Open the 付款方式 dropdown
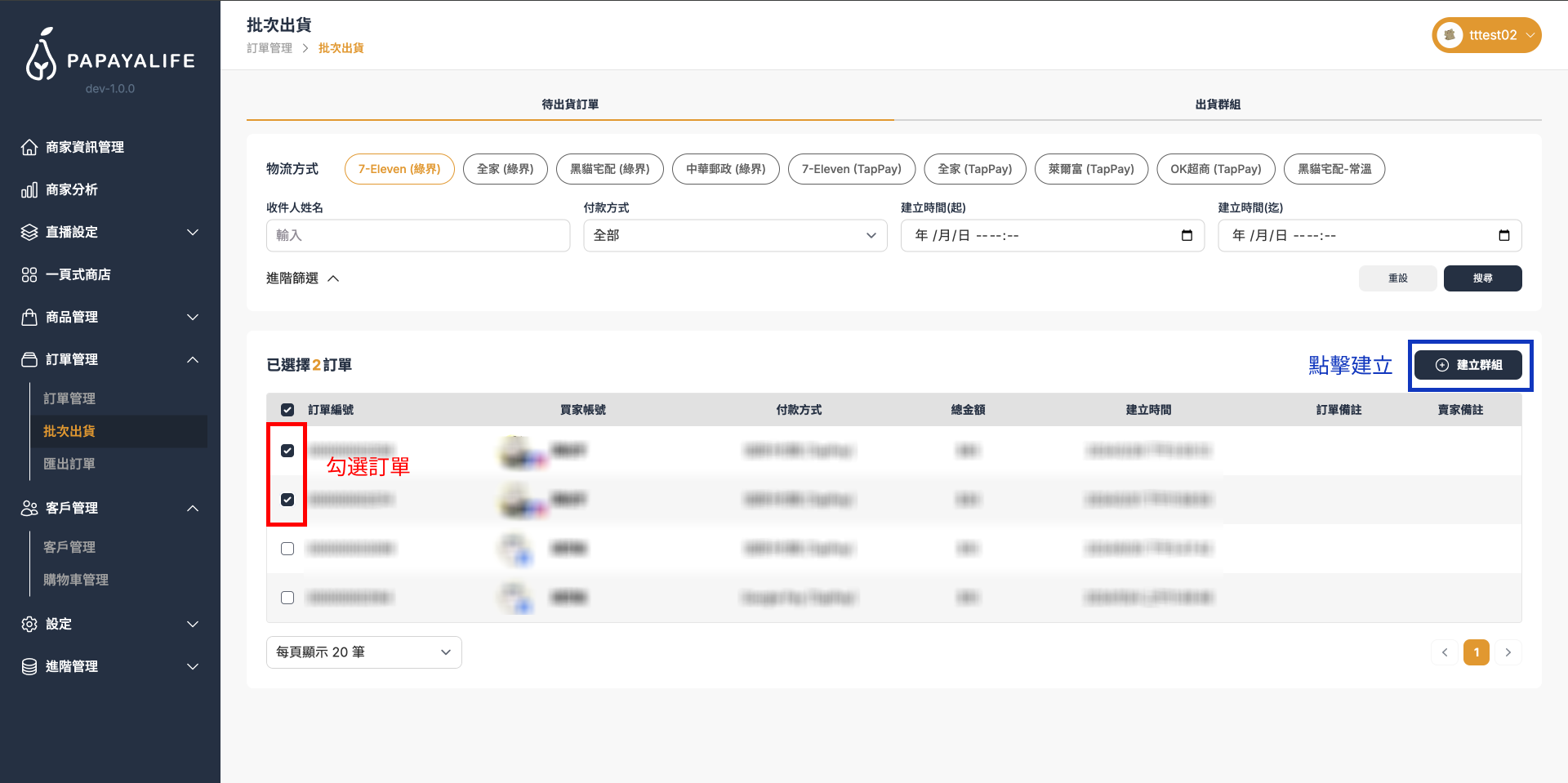 point(735,235)
